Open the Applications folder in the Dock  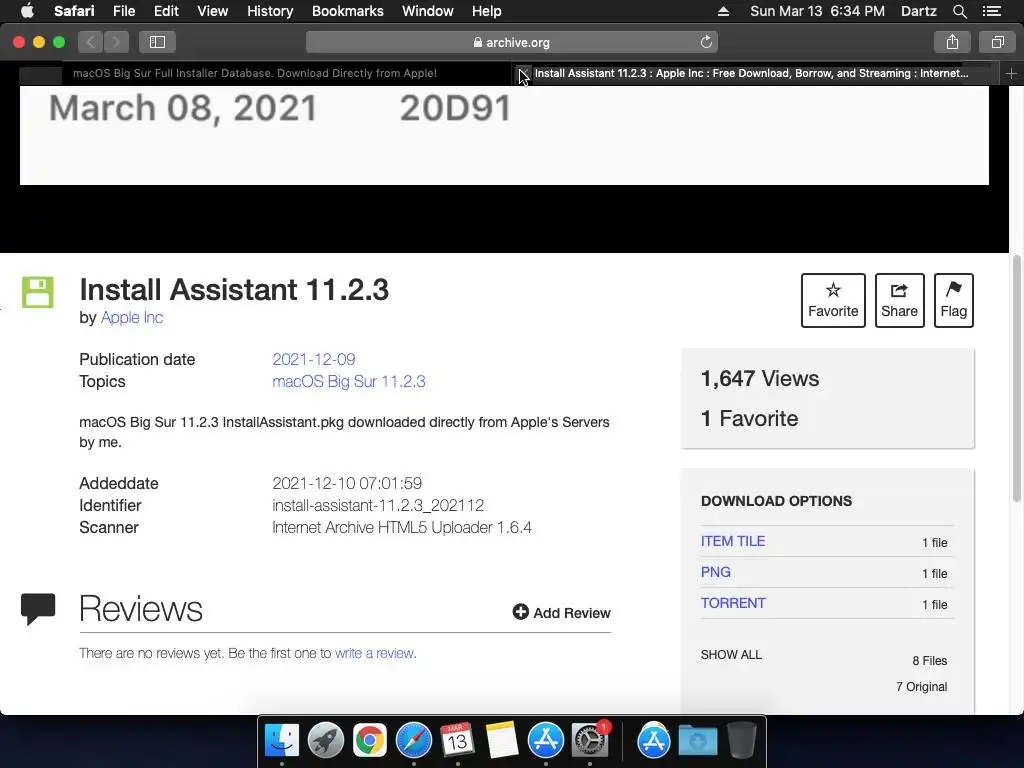click(654, 741)
